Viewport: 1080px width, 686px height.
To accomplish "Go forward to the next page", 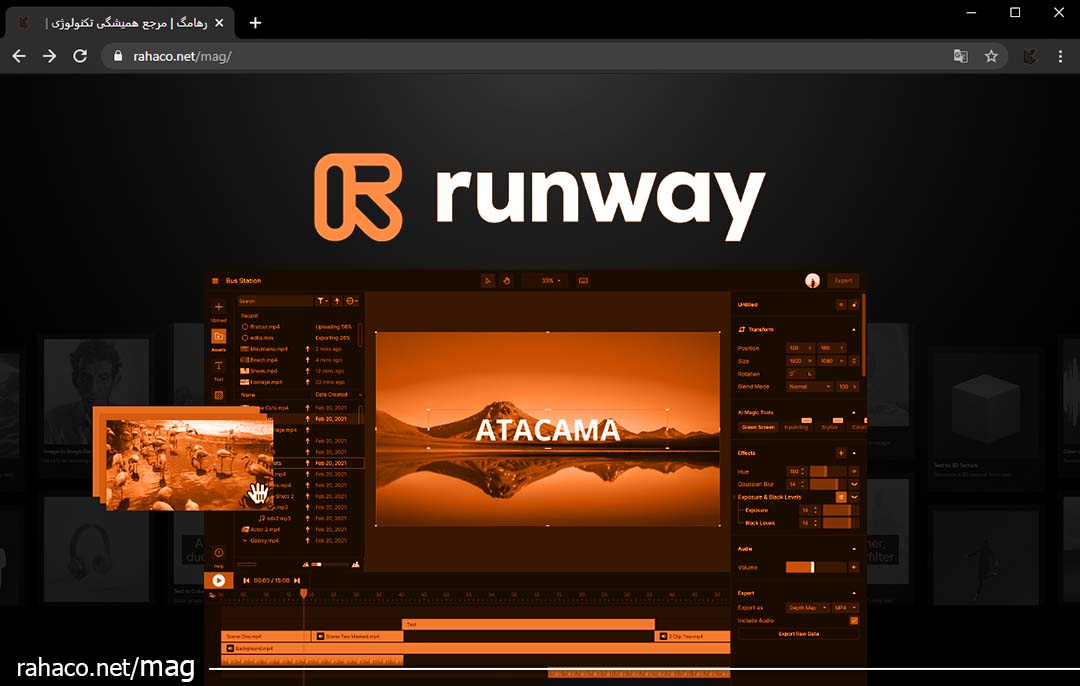I will point(50,56).
